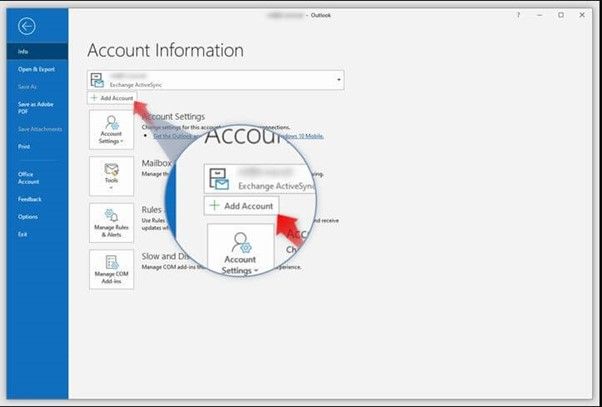Open the Print page
Screen dimensions: 602x407
point(24,146)
